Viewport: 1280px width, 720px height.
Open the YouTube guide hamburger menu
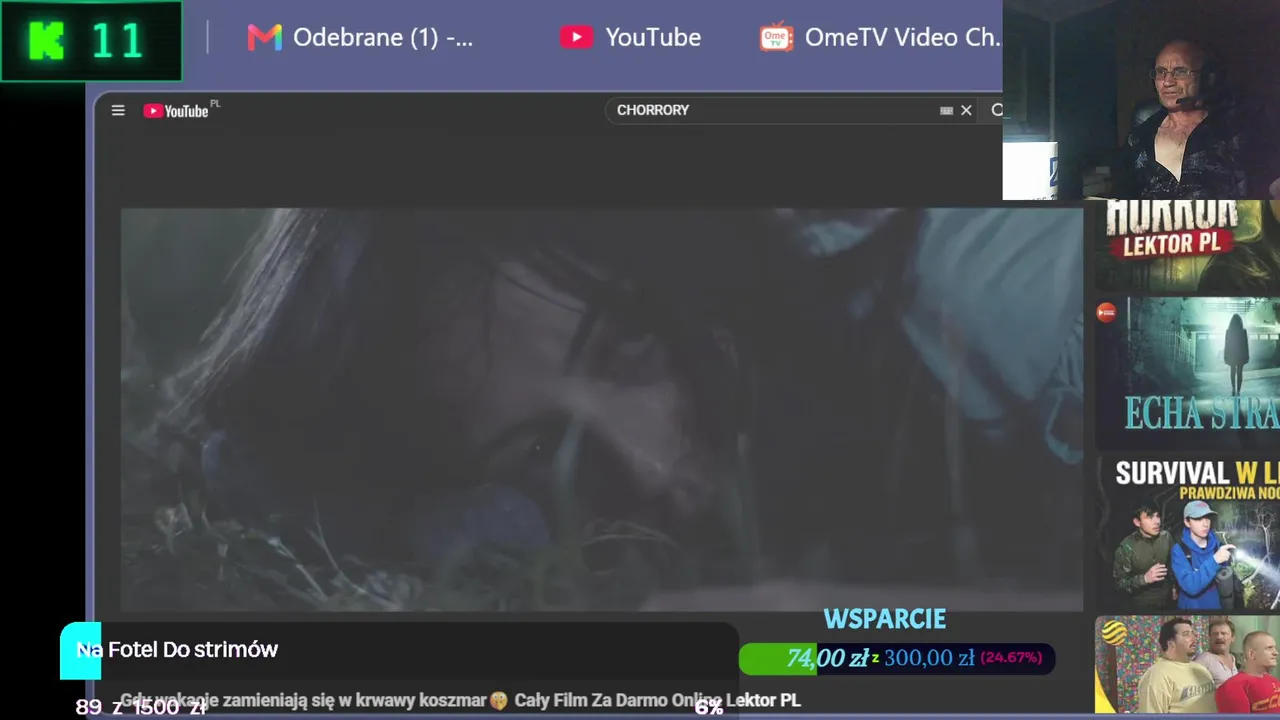coord(118,110)
